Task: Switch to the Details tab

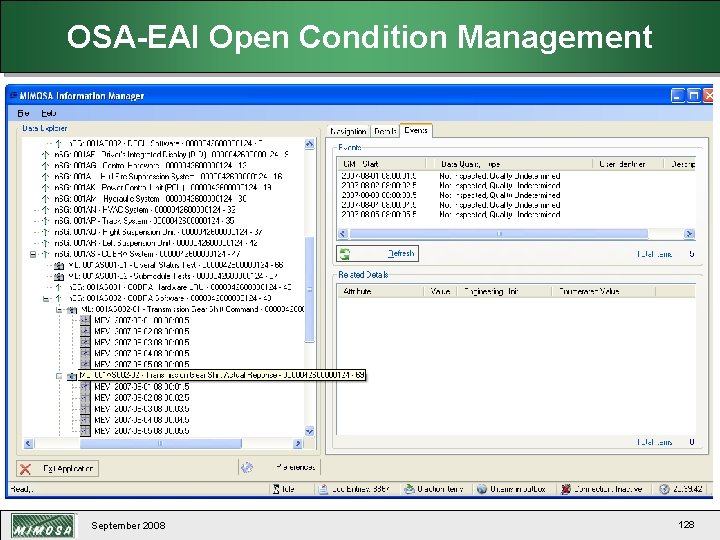Action: pyautogui.click(x=385, y=131)
